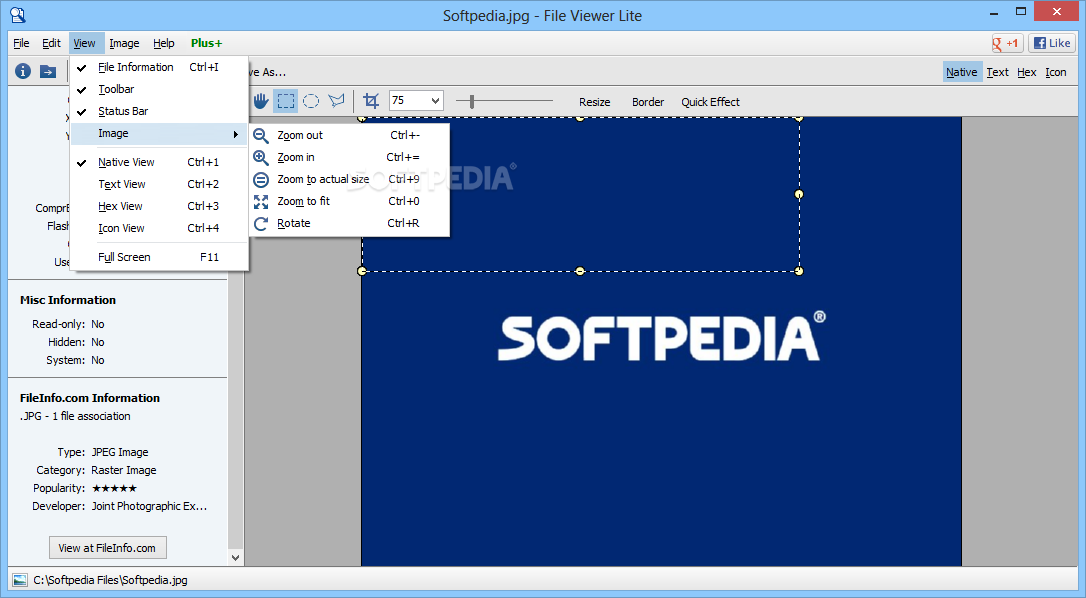Click the JPEG Image type value
The width and height of the screenshot is (1086, 598).
coord(120,452)
